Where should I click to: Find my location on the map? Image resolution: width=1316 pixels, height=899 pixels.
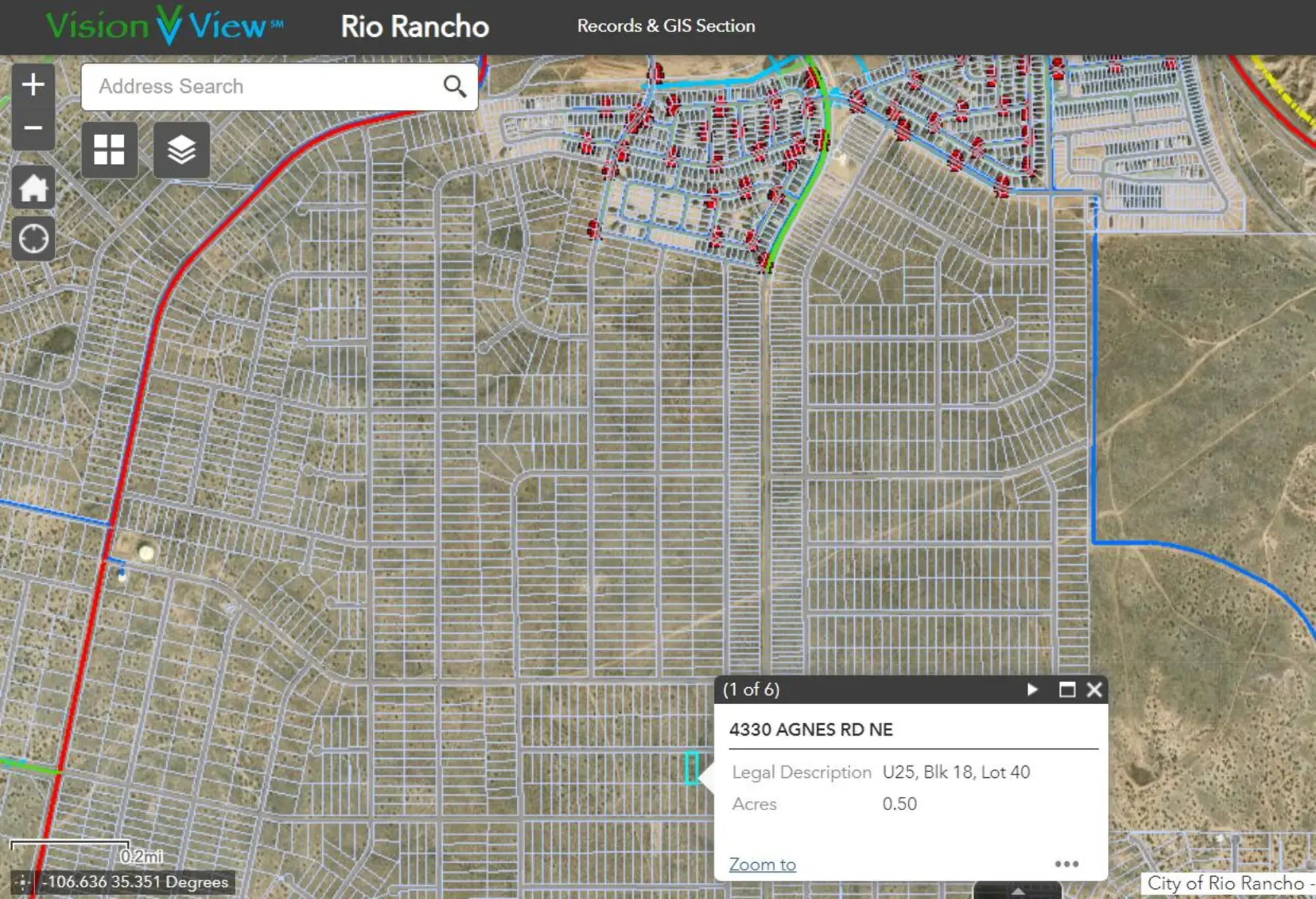point(33,238)
